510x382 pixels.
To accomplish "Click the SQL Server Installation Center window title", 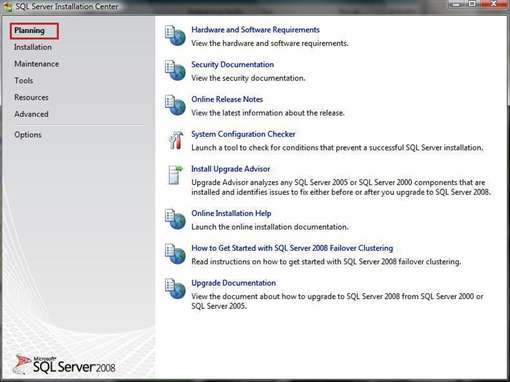I will (67, 6).
